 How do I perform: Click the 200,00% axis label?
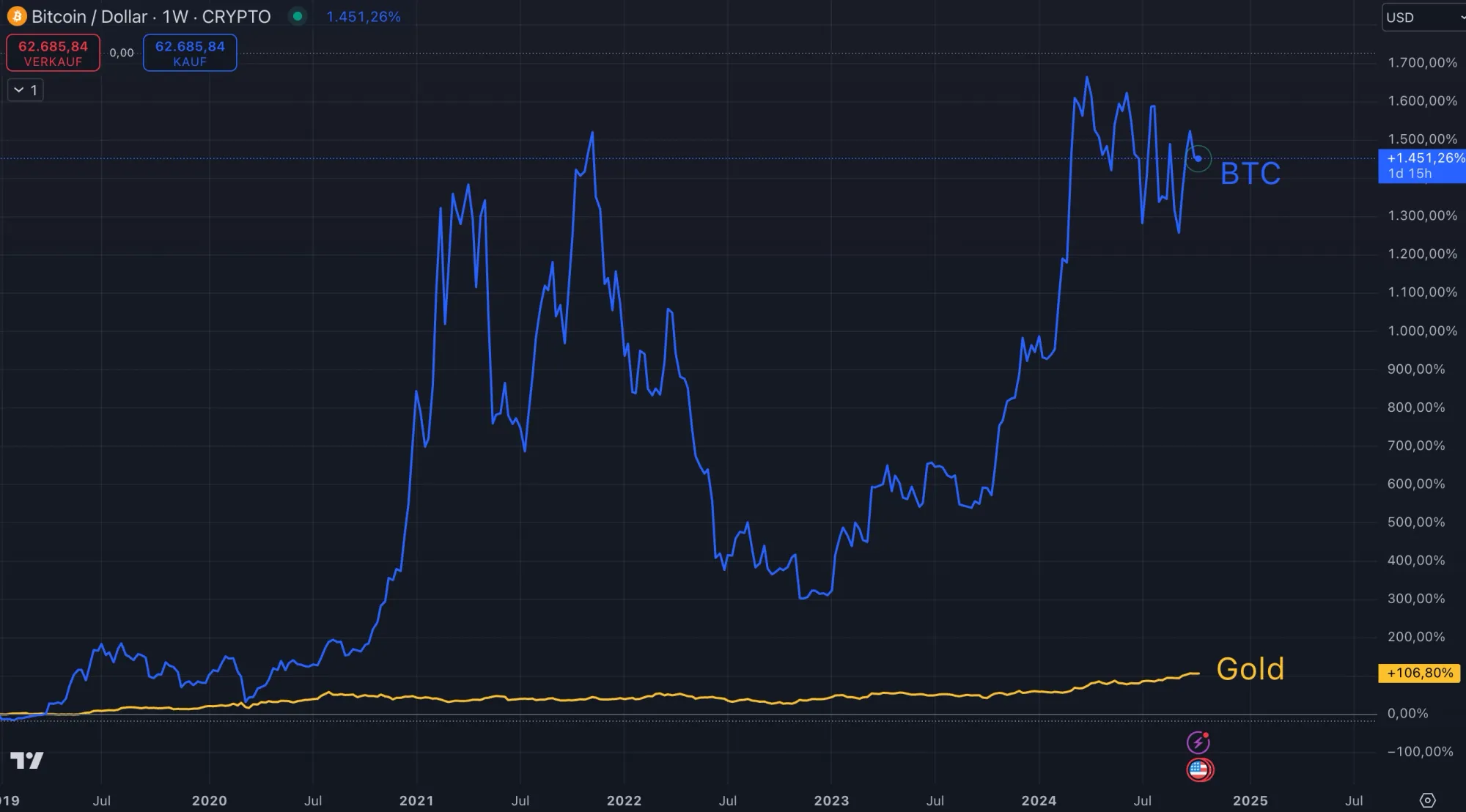(x=1416, y=637)
